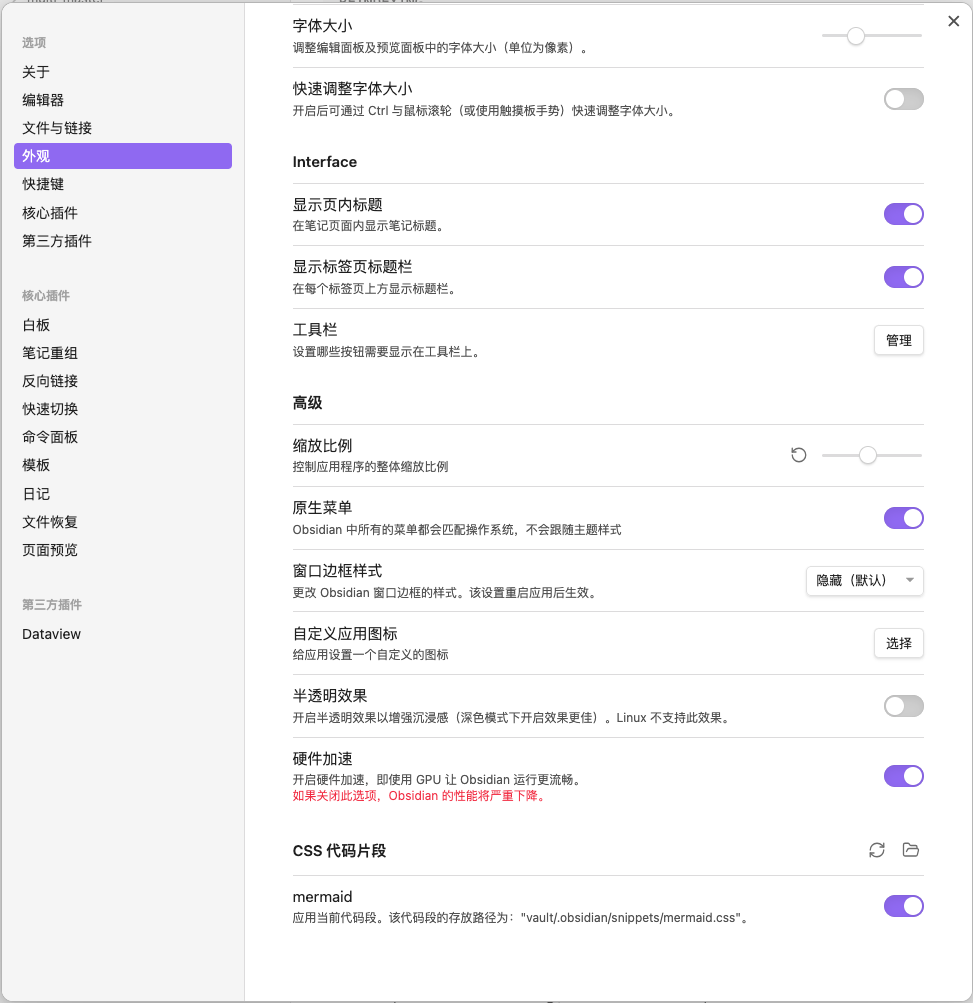Reload CSS snippets with the refresh icon
The height and width of the screenshot is (1003, 973).
[876, 850]
